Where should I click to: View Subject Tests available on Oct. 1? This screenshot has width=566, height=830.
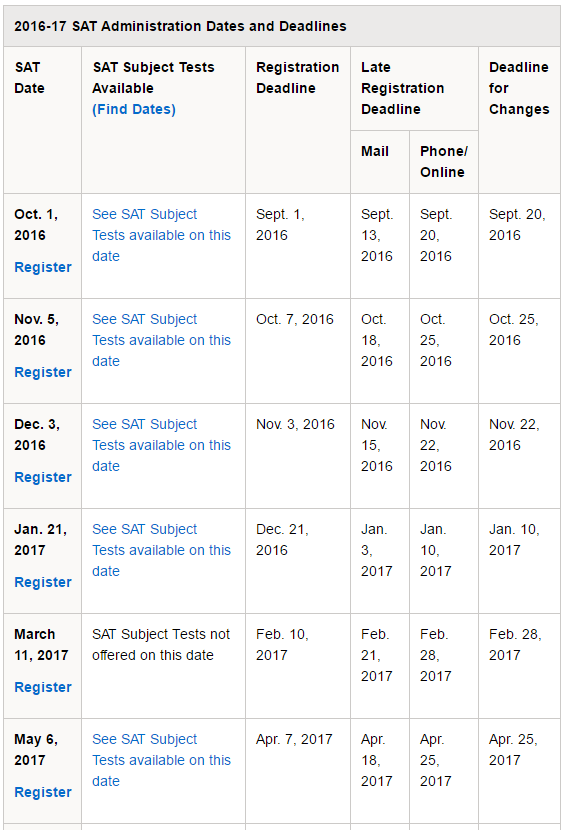[161, 235]
